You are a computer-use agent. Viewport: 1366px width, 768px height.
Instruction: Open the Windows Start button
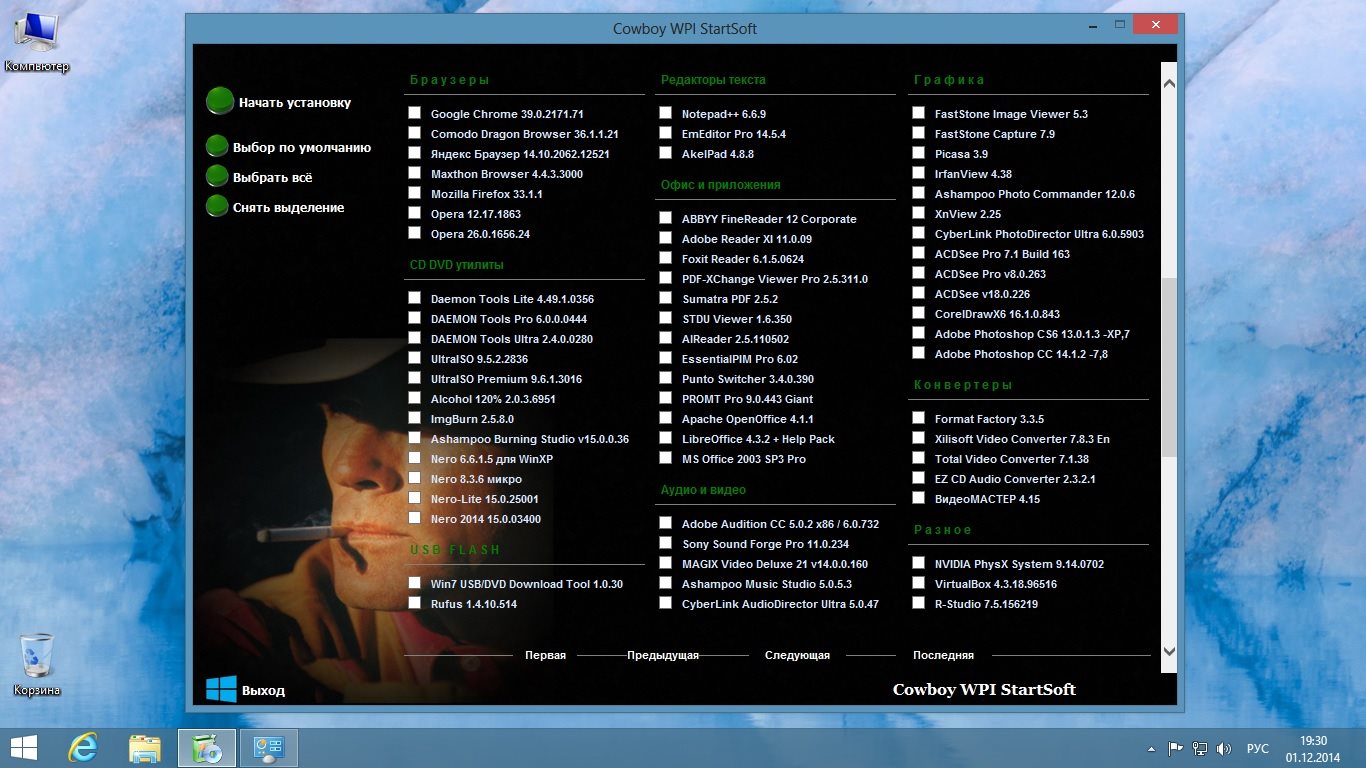coord(23,748)
